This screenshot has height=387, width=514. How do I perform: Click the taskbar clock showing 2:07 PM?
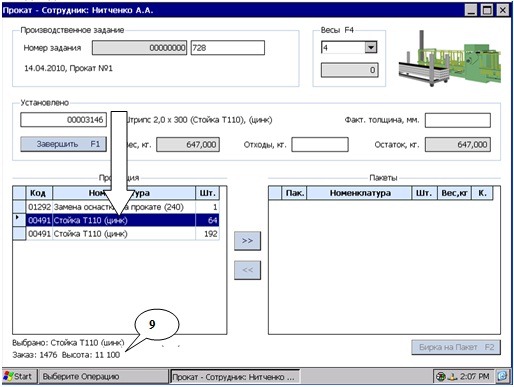[x=475, y=377]
